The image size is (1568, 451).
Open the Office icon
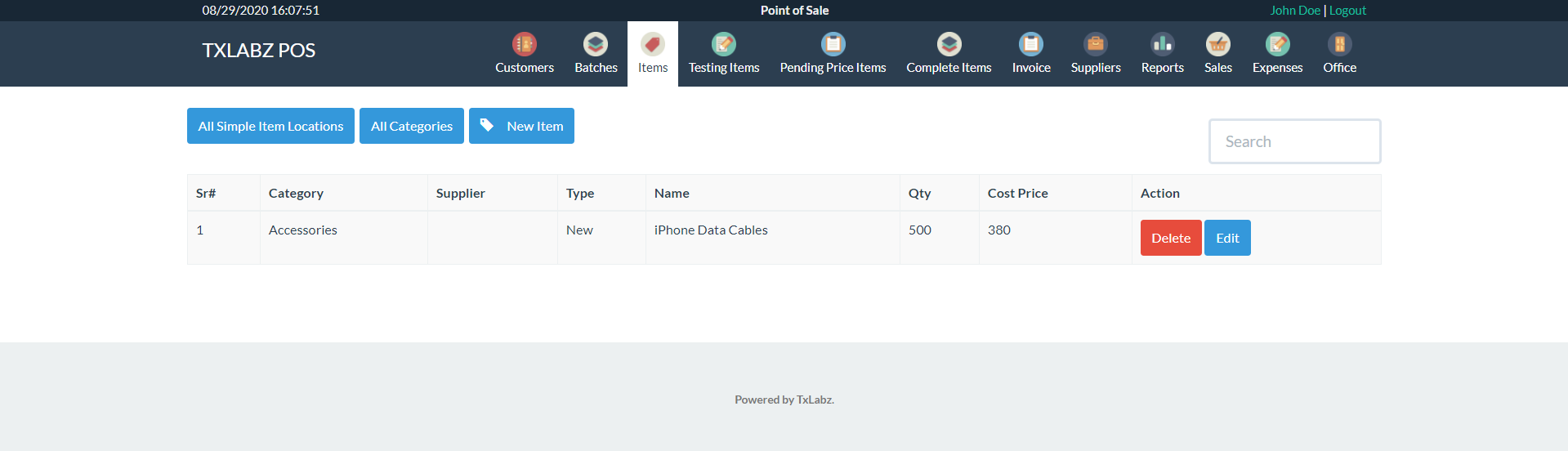tap(1340, 43)
